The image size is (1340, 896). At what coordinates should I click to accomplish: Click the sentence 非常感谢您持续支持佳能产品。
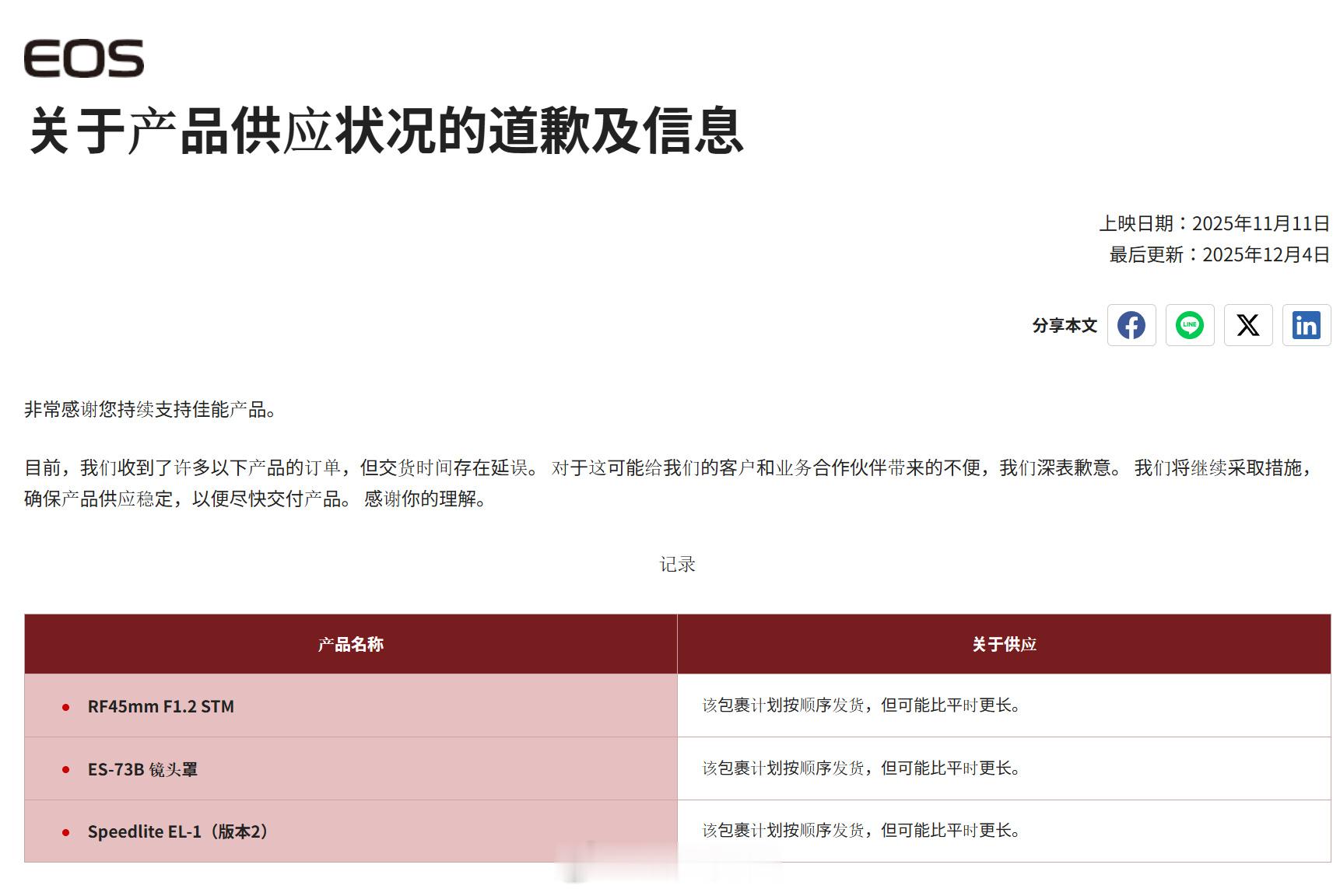(x=151, y=409)
